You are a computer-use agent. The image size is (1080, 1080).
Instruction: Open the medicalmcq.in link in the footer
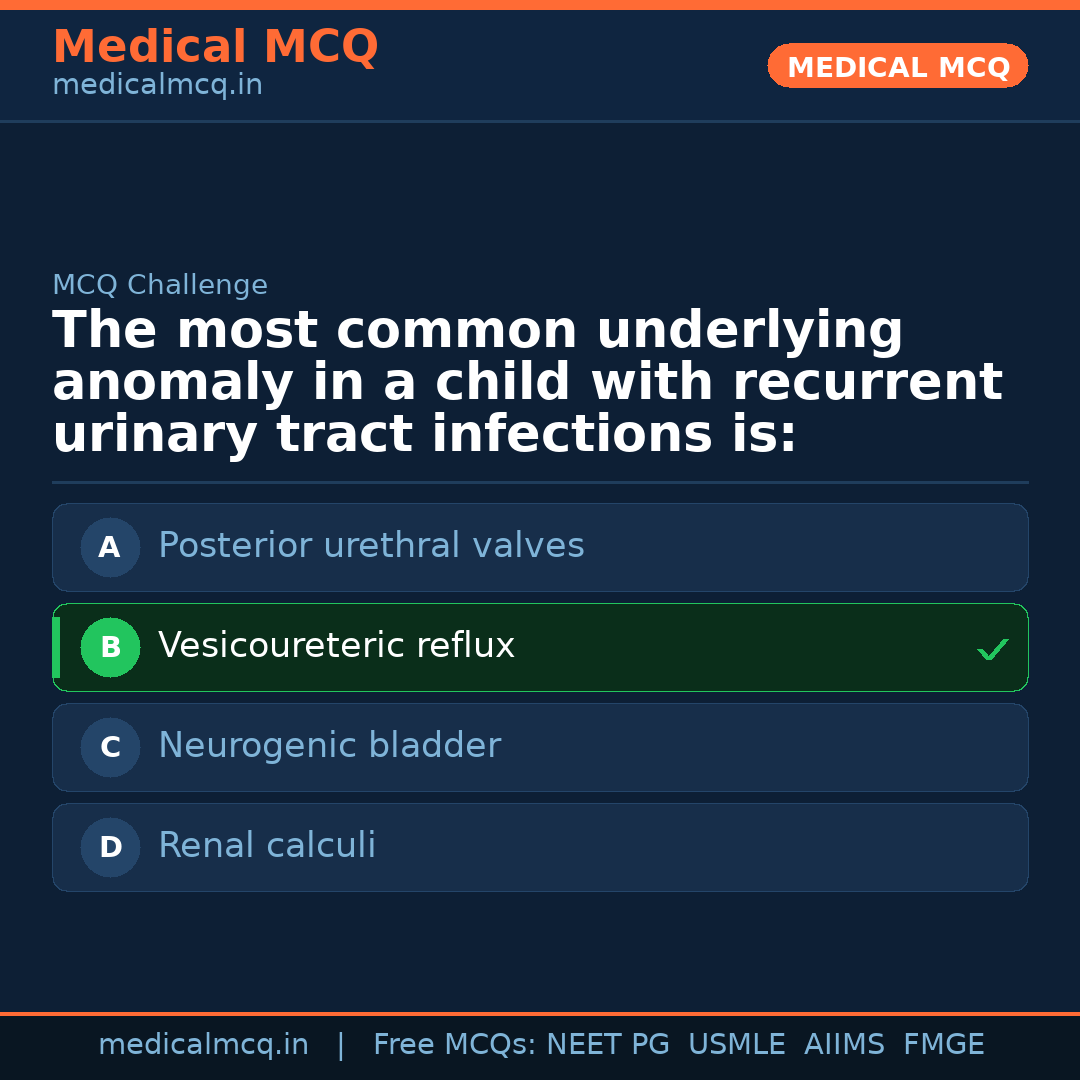point(203,1045)
